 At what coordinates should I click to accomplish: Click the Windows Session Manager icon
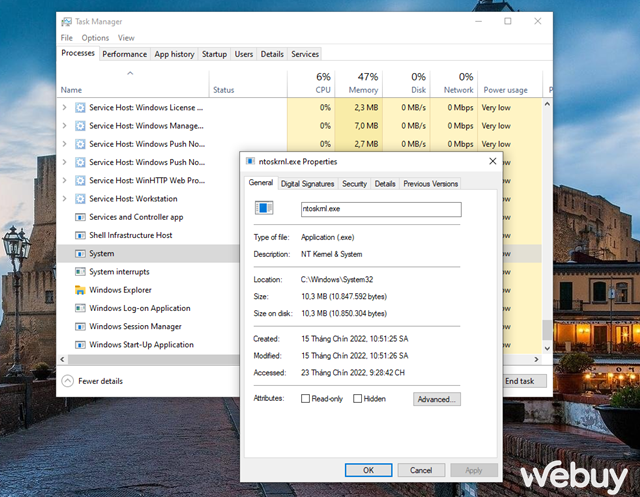tap(80, 326)
